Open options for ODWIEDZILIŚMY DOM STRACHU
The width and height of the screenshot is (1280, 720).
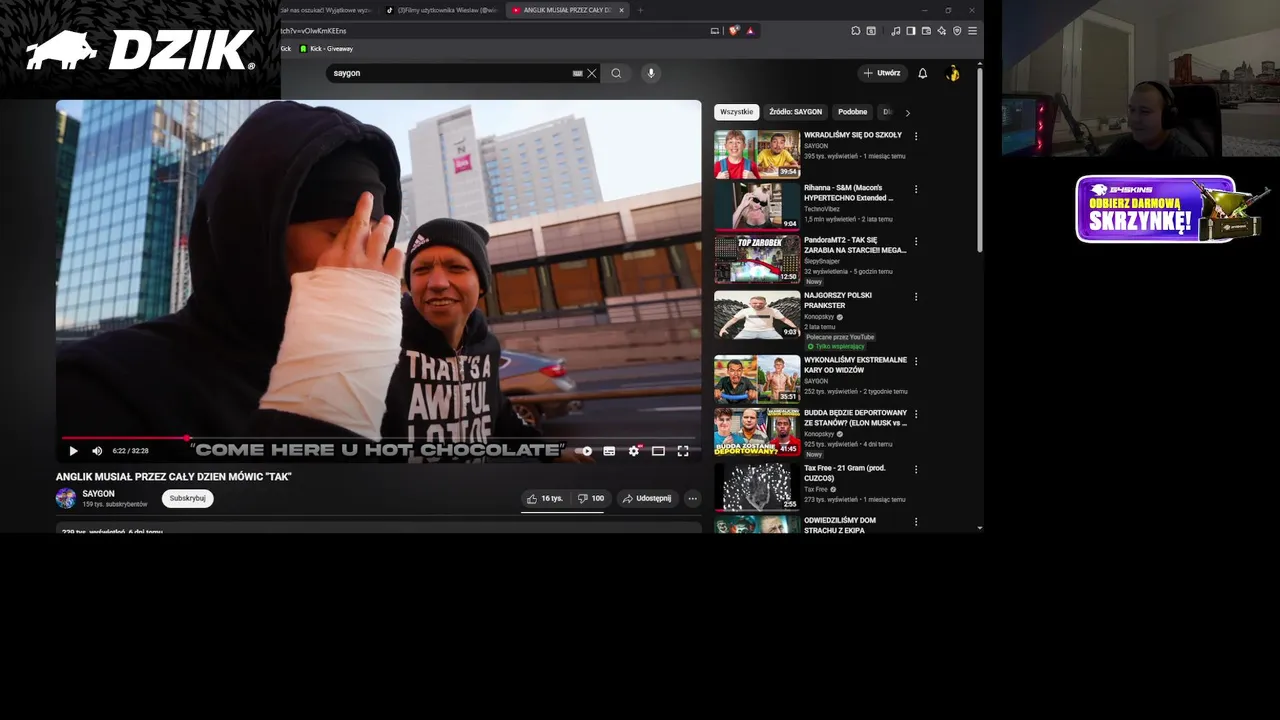point(916,521)
